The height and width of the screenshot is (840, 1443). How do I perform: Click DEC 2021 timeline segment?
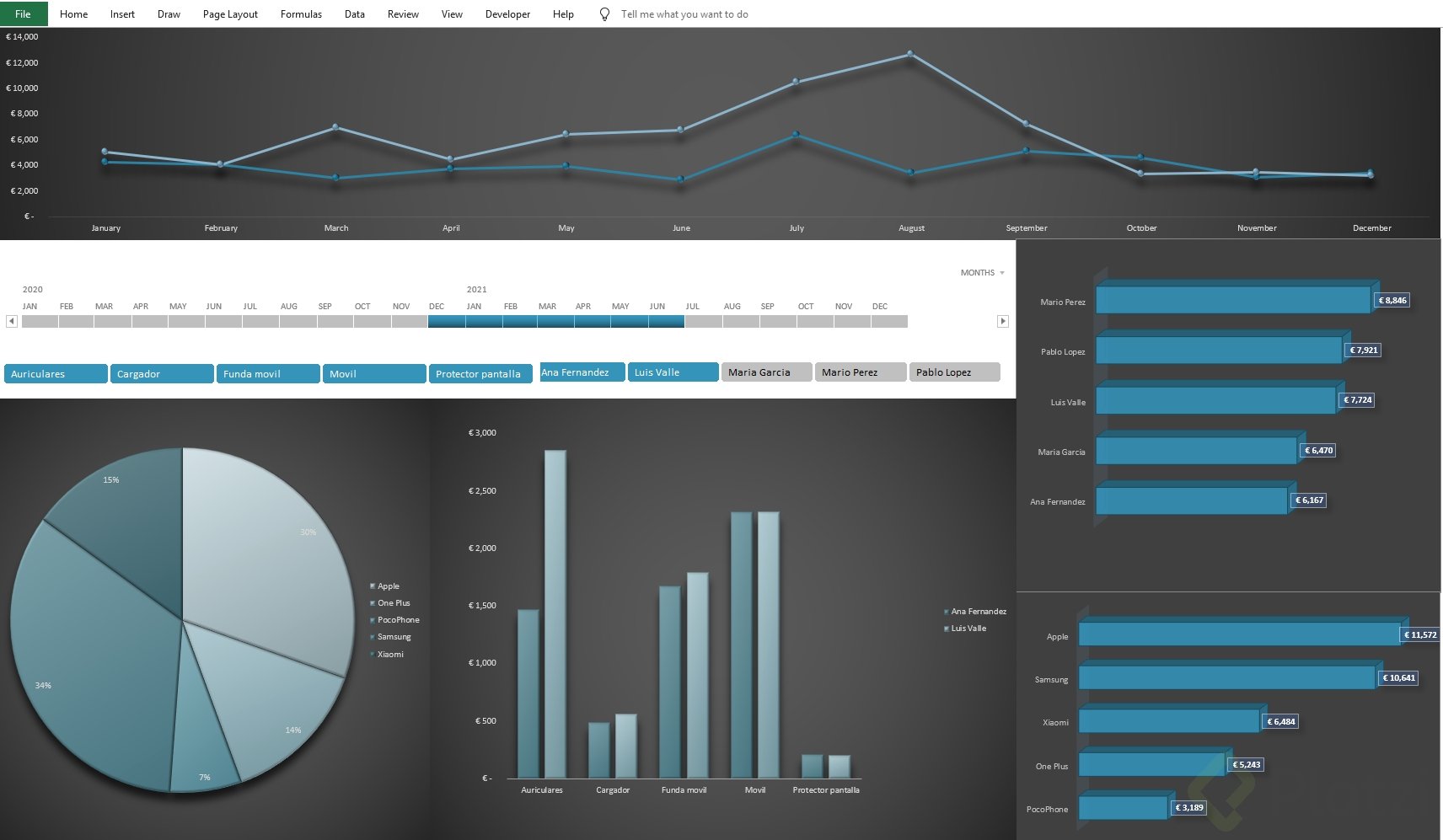pyautogui.click(x=889, y=321)
